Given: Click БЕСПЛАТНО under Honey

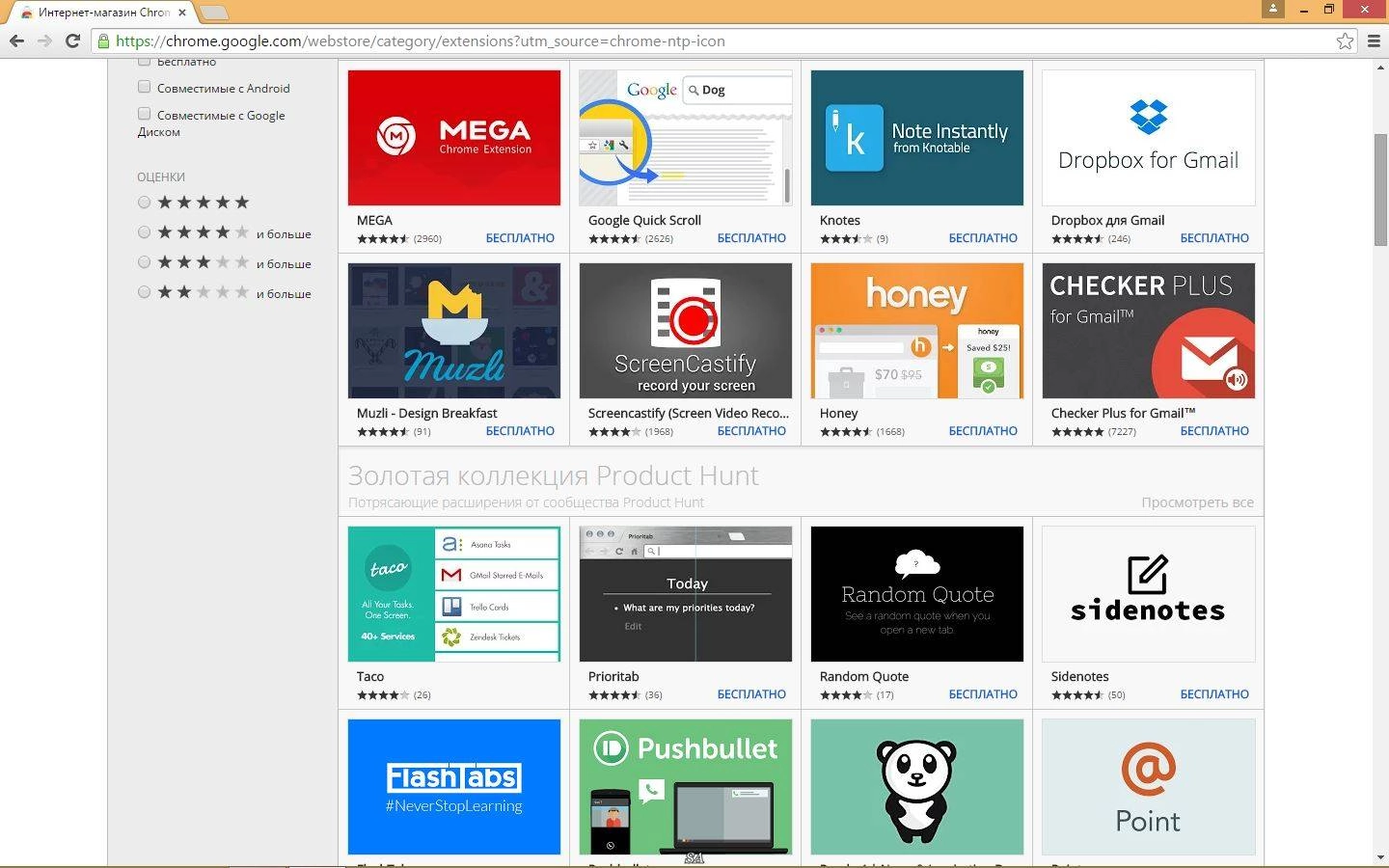Looking at the screenshot, I should click(983, 431).
